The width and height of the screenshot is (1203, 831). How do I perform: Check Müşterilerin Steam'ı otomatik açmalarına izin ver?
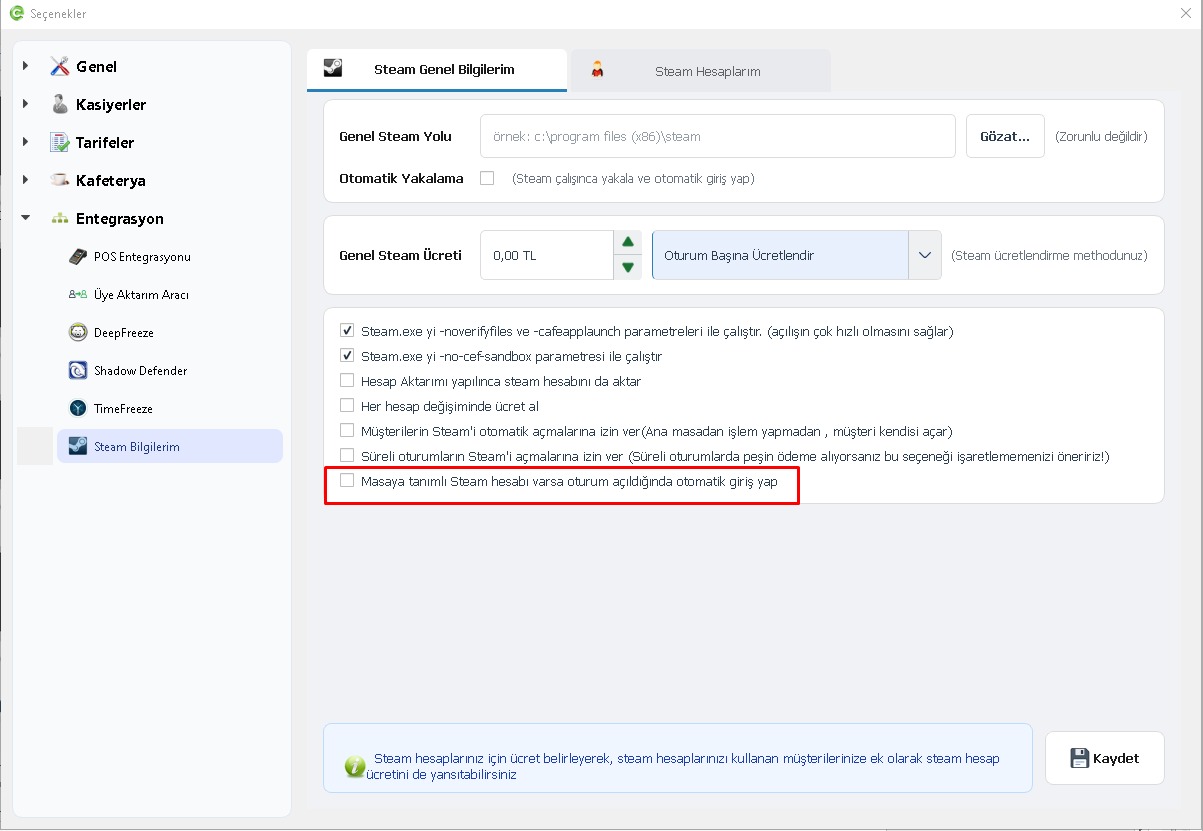pyautogui.click(x=347, y=431)
